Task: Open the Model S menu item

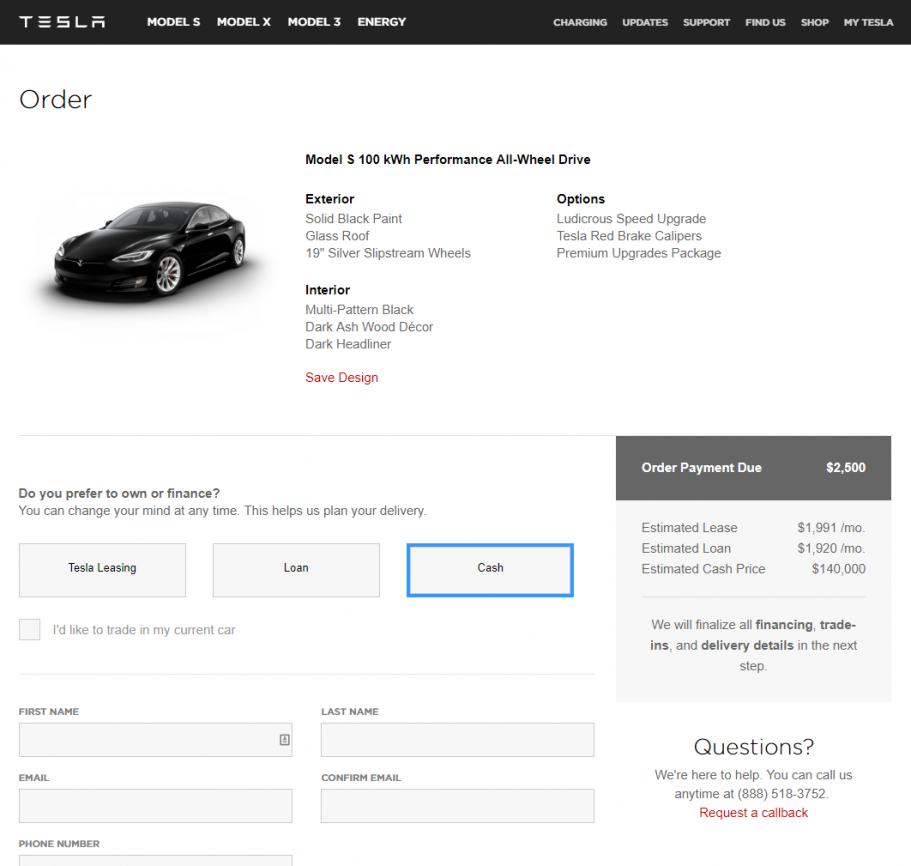Action: pyautogui.click(x=174, y=22)
